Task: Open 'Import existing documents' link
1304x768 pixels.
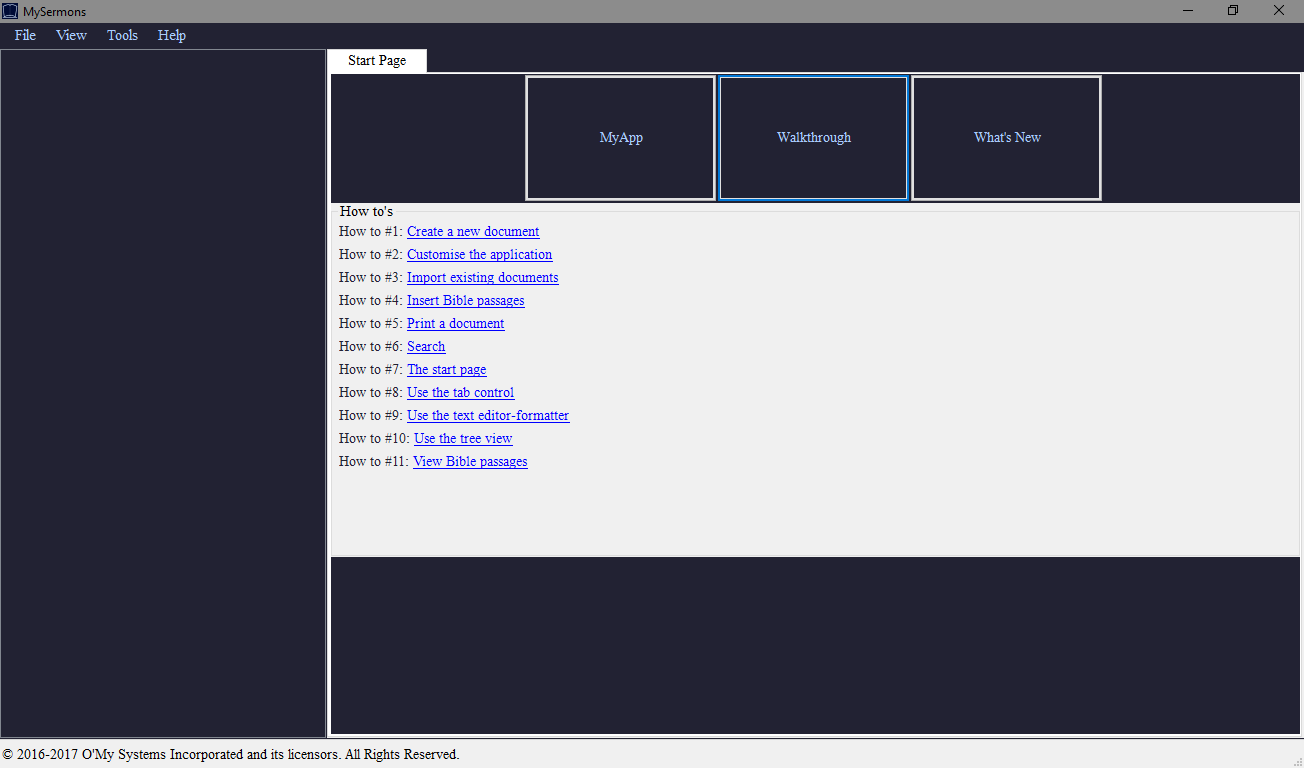Action: coord(482,278)
